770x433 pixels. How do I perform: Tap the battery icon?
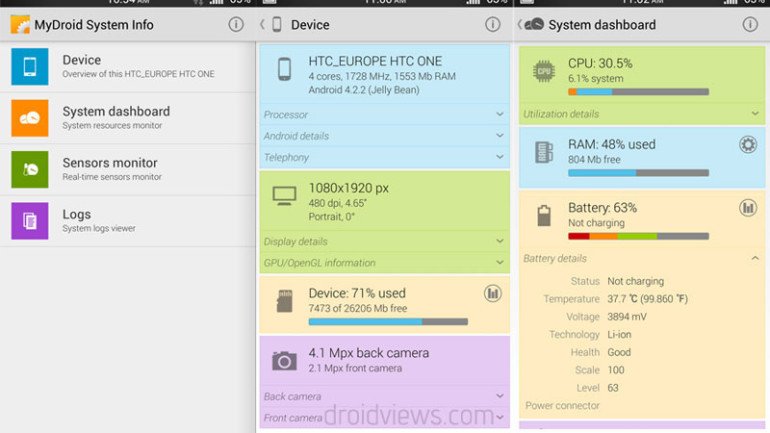pyautogui.click(x=544, y=216)
